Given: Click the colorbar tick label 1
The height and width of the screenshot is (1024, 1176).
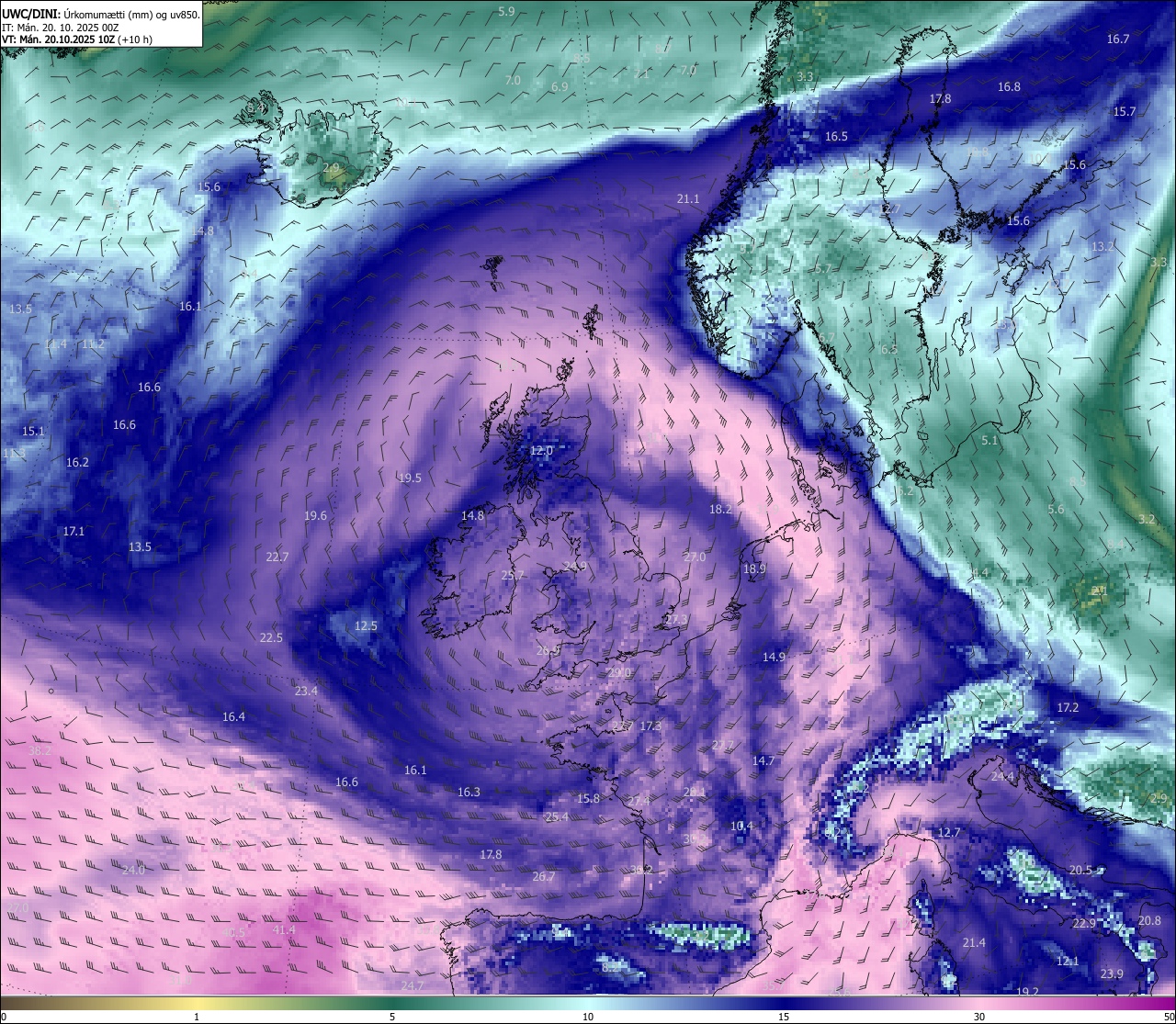Looking at the screenshot, I should click(x=197, y=1017).
